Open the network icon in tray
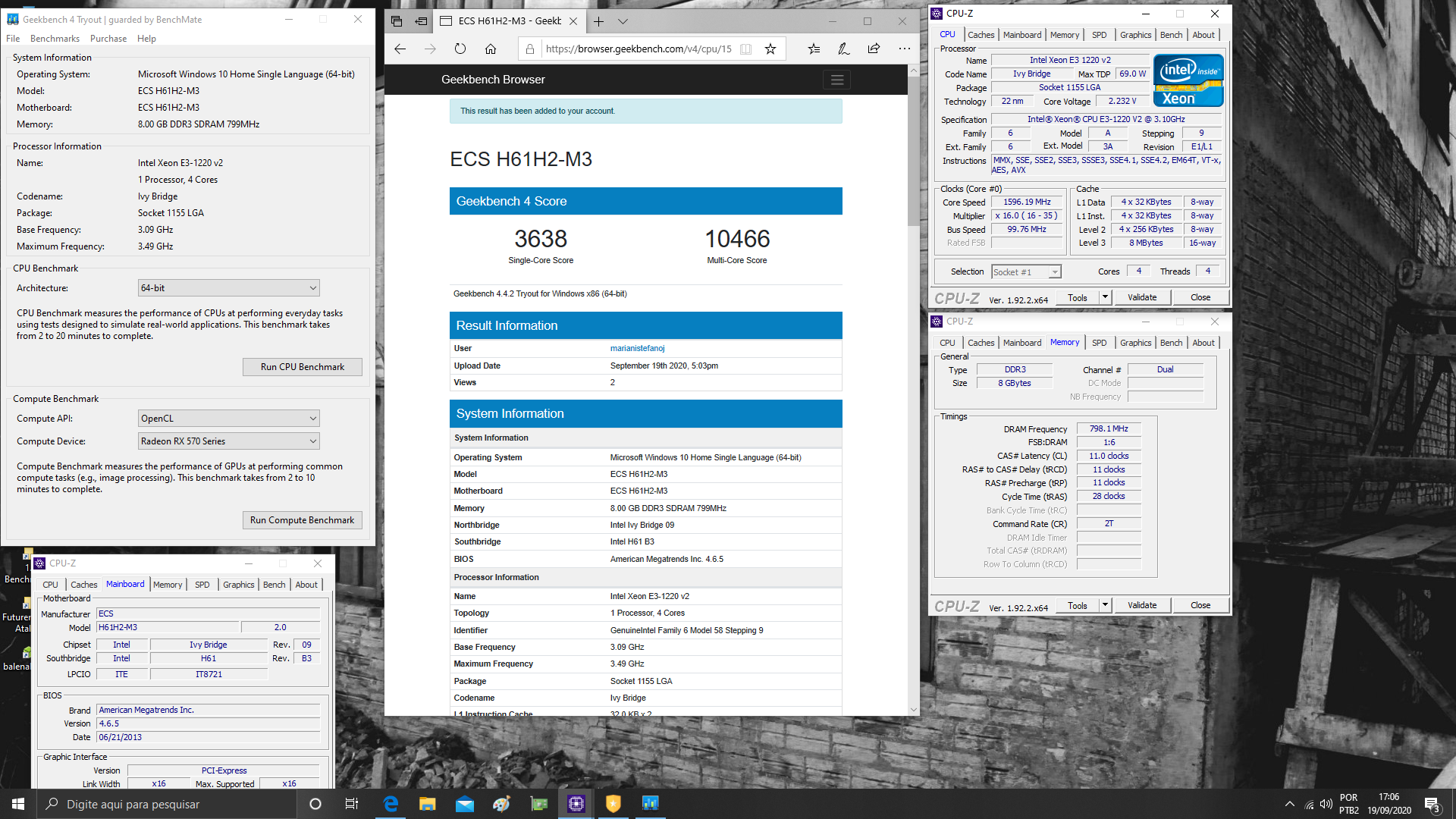This screenshot has height=819, width=1456. pyautogui.click(x=1309, y=804)
